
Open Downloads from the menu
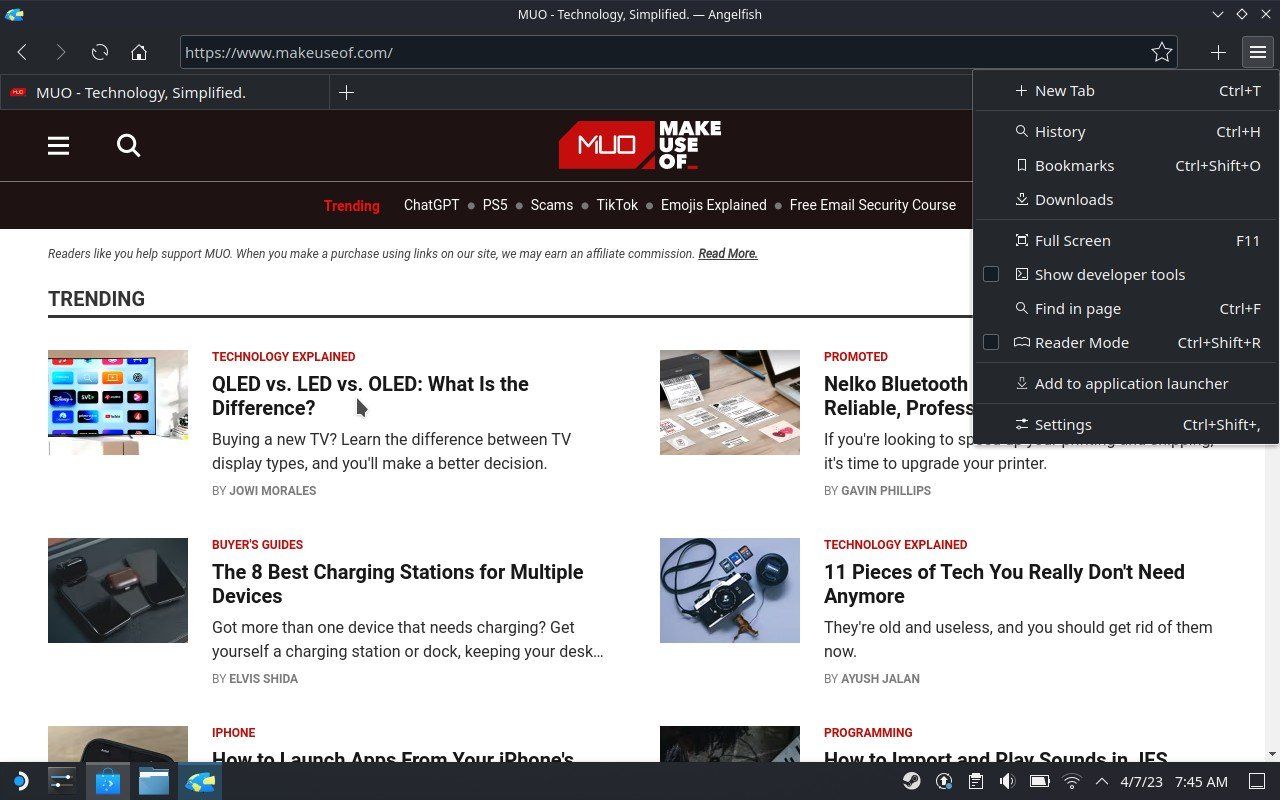point(1126,199)
